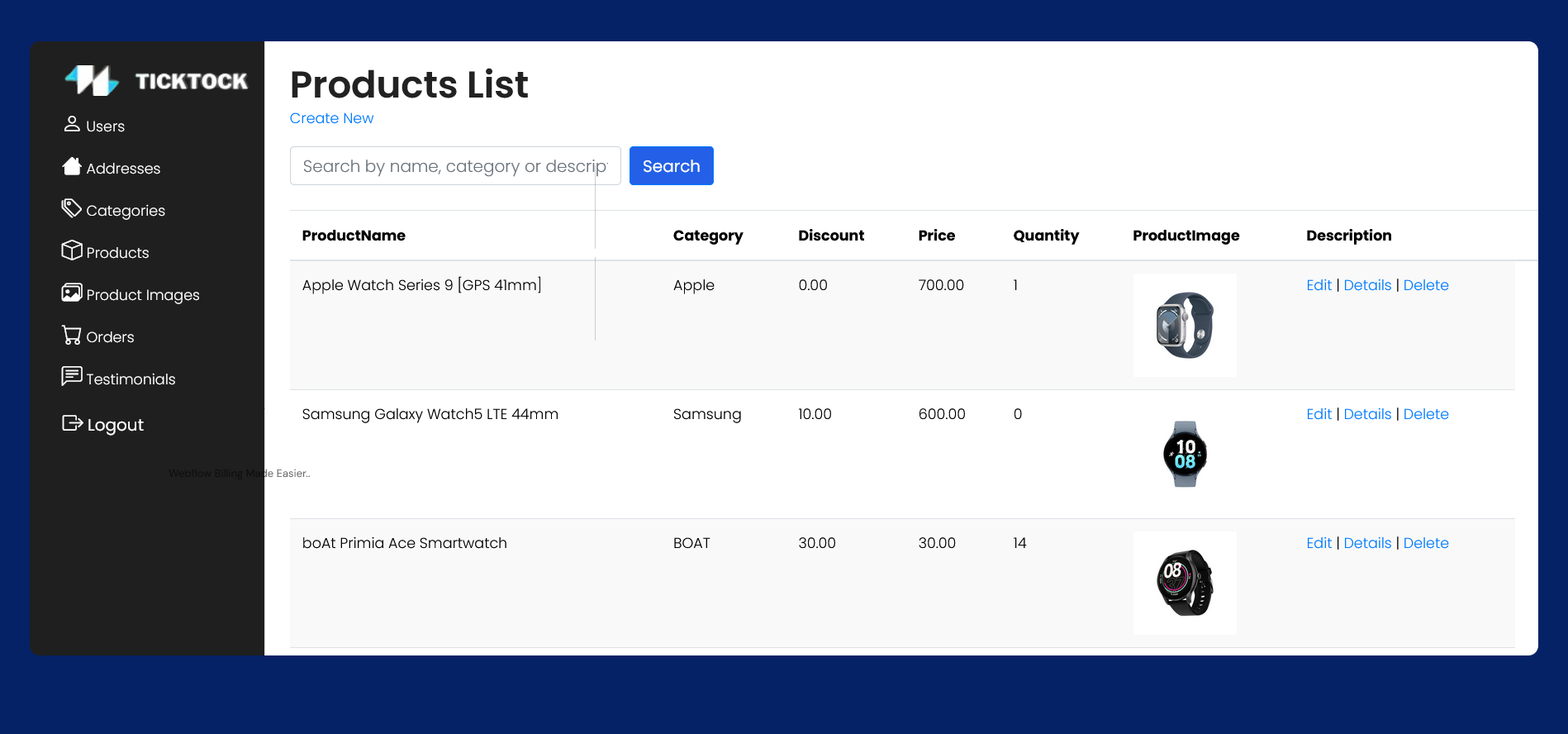Focus the product search input field
1568x734 pixels.
tap(455, 166)
